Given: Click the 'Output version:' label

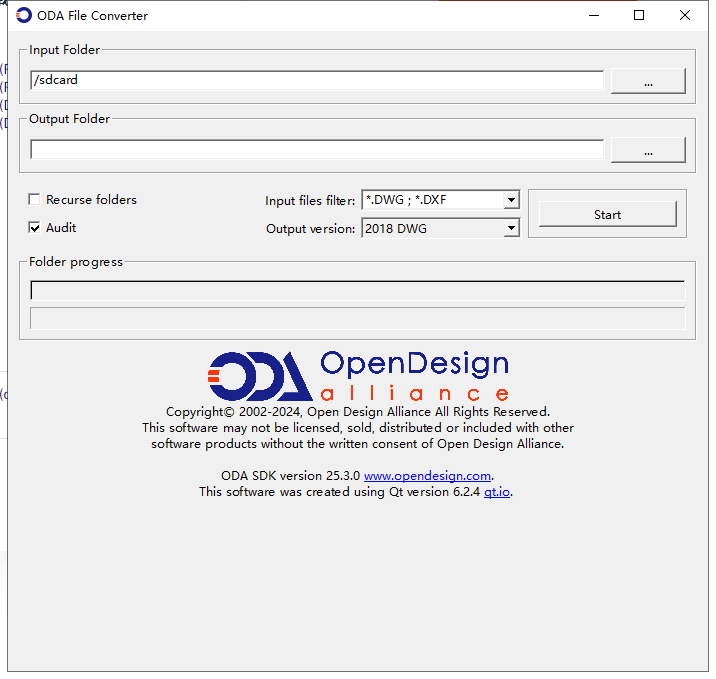Looking at the screenshot, I should 311,229.
